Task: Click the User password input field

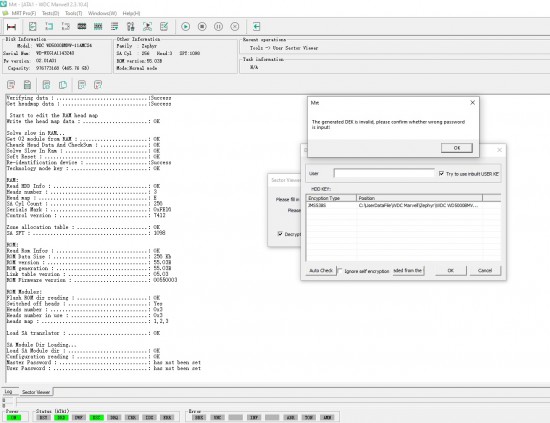Action: pos(384,173)
